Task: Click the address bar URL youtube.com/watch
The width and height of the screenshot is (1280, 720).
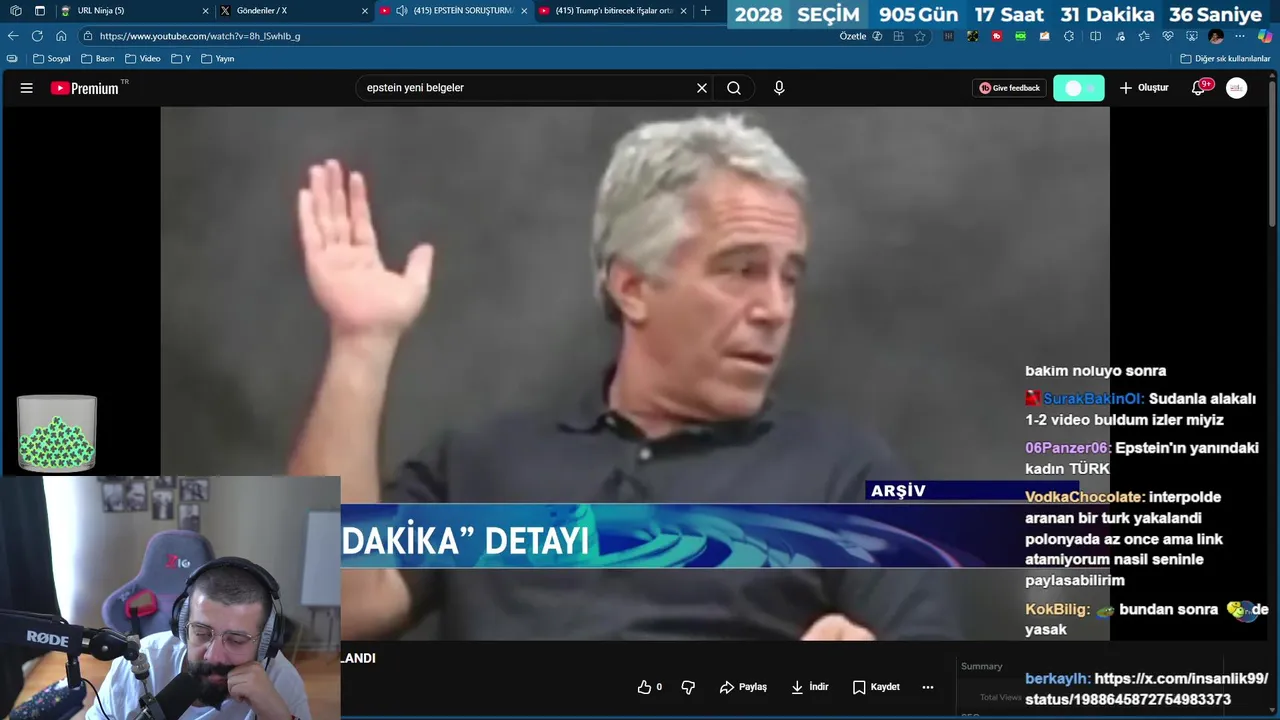Action: tap(200, 36)
